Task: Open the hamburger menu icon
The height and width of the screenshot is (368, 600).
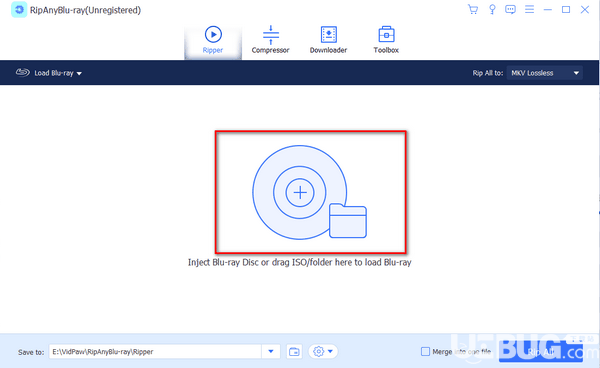Action: coord(529,9)
